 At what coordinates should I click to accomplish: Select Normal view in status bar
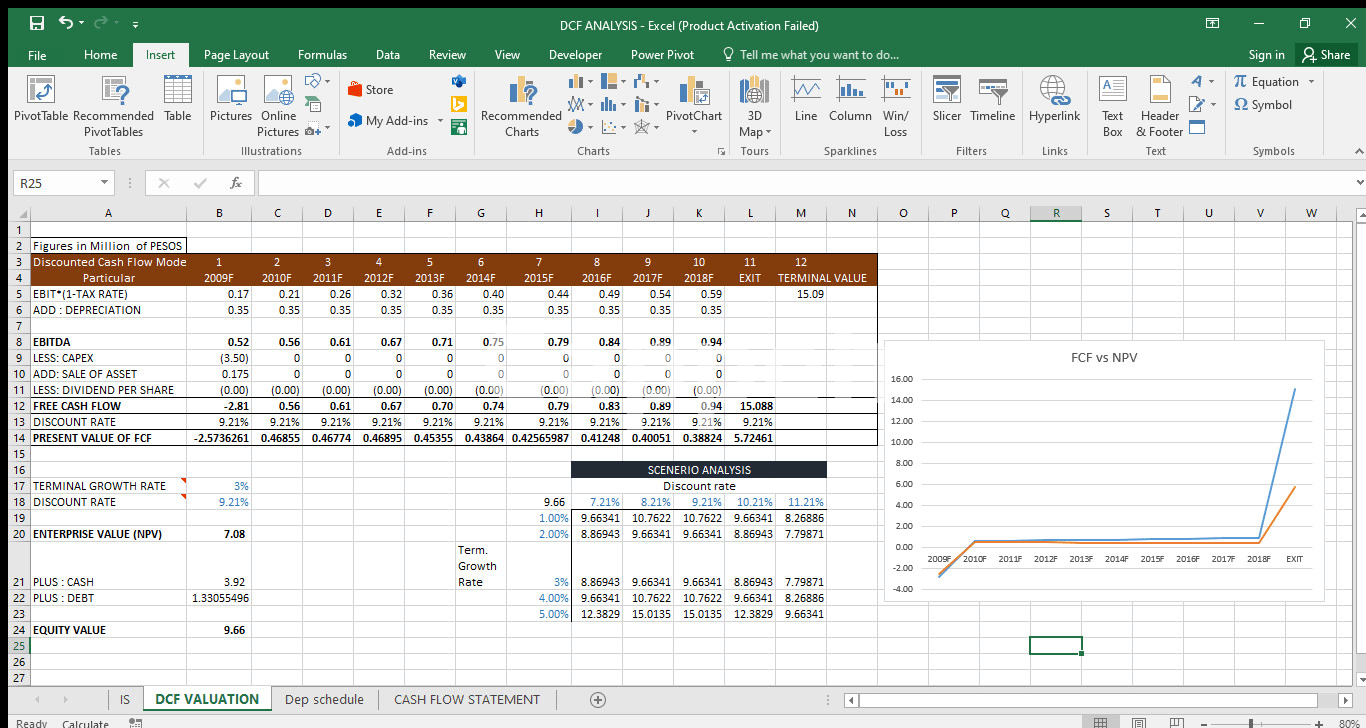pos(1102,723)
